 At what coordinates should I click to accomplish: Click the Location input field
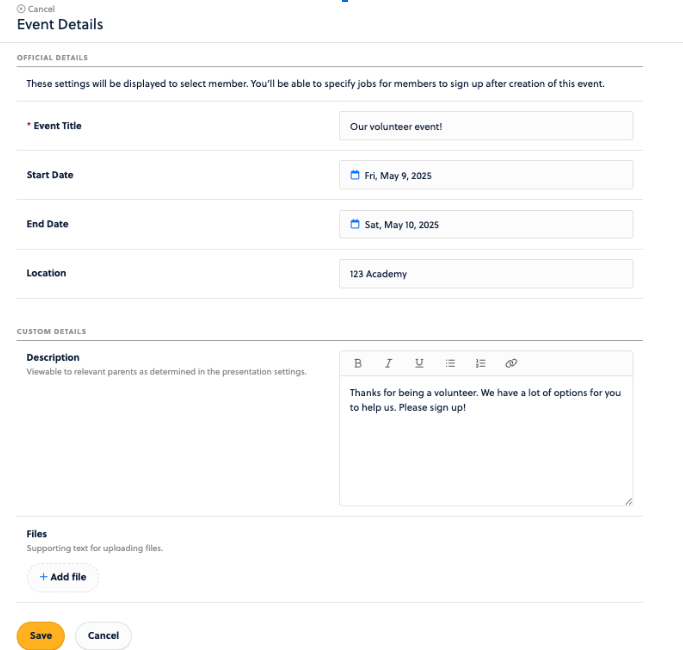(x=486, y=274)
